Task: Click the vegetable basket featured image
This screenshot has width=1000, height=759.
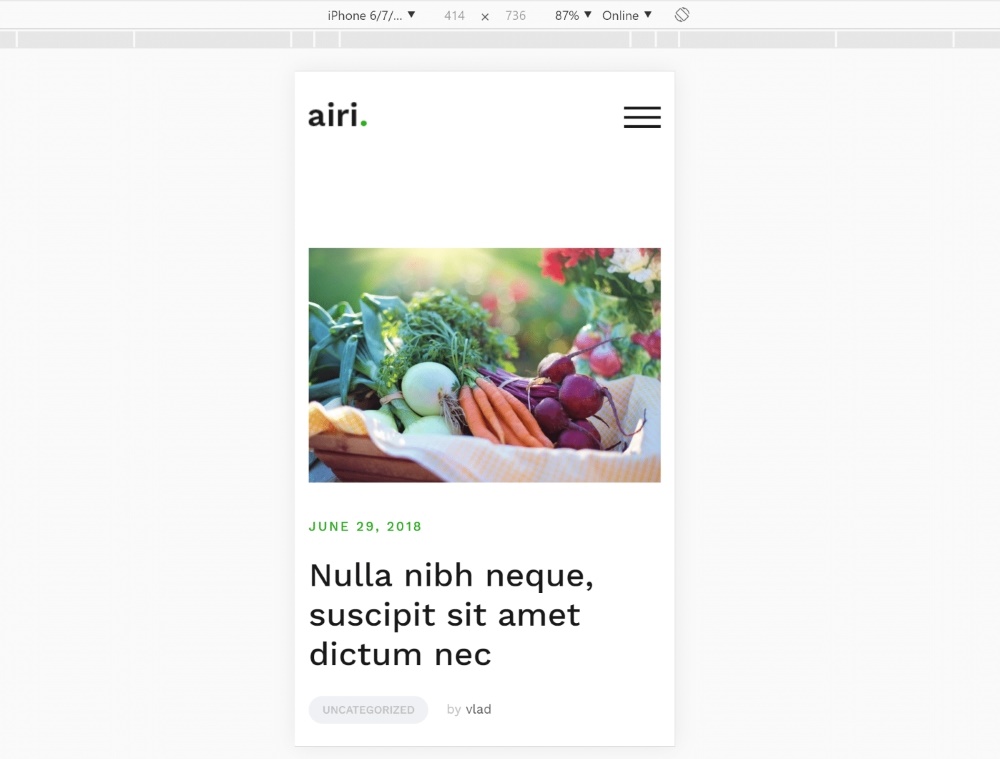Action: pyautogui.click(x=485, y=365)
